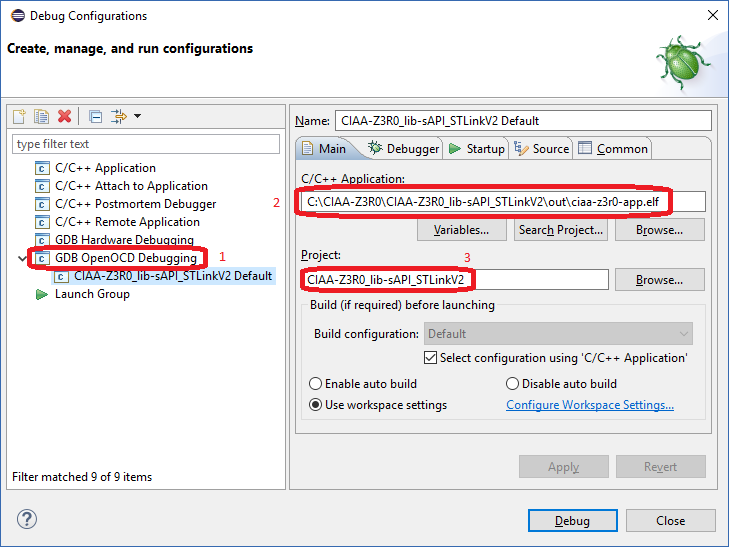Click the filter launch configurations icon
This screenshot has width=729, height=547.
[119, 116]
